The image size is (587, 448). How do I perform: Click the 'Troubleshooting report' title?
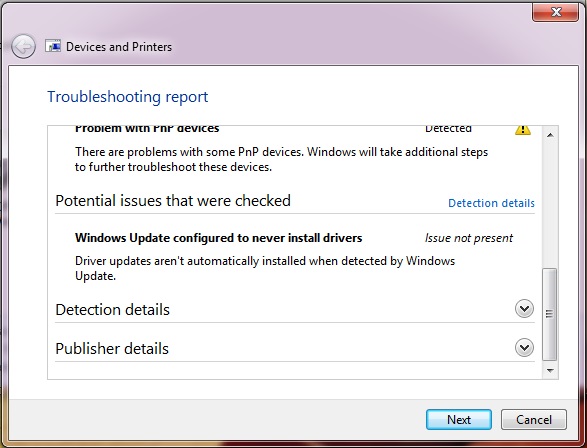(x=127, y=97)
